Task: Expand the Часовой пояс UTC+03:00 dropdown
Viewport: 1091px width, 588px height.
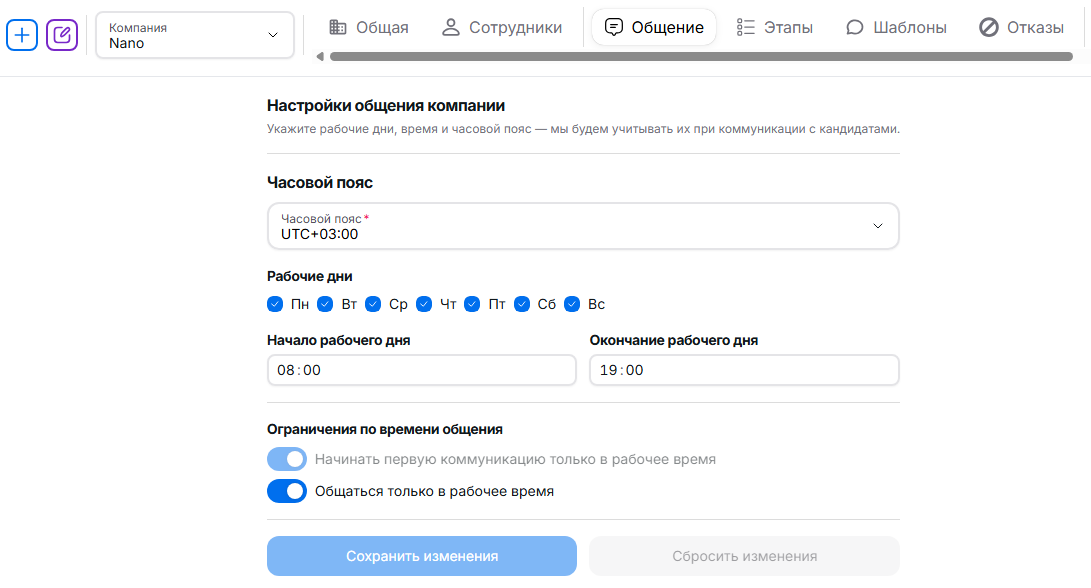Action: 583,226
